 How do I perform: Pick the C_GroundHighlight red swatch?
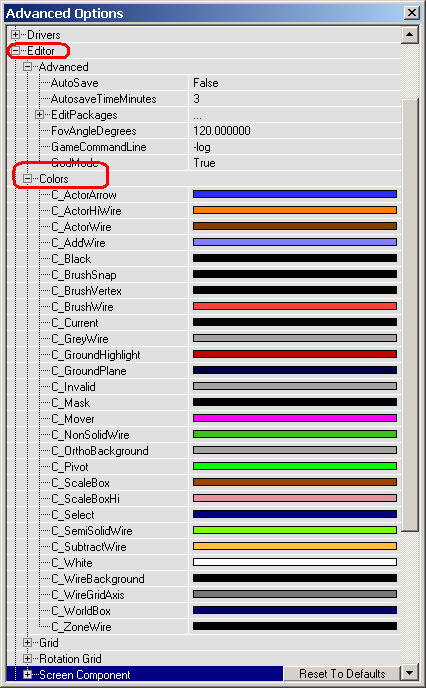(295, 354)
